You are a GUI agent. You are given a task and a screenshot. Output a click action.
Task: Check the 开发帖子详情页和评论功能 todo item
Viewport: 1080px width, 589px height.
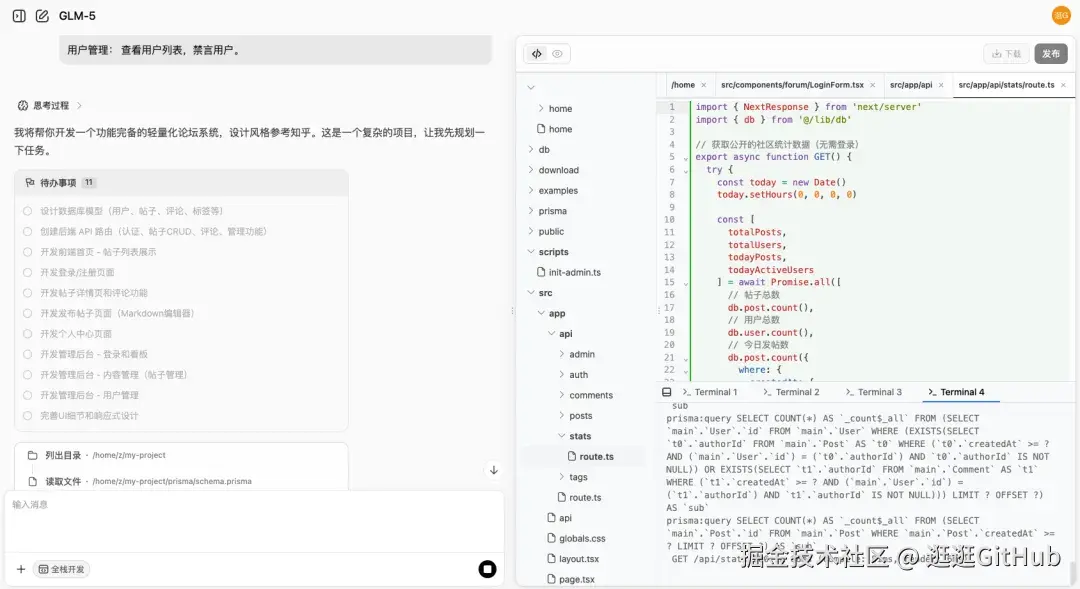[x=28, y=293]
